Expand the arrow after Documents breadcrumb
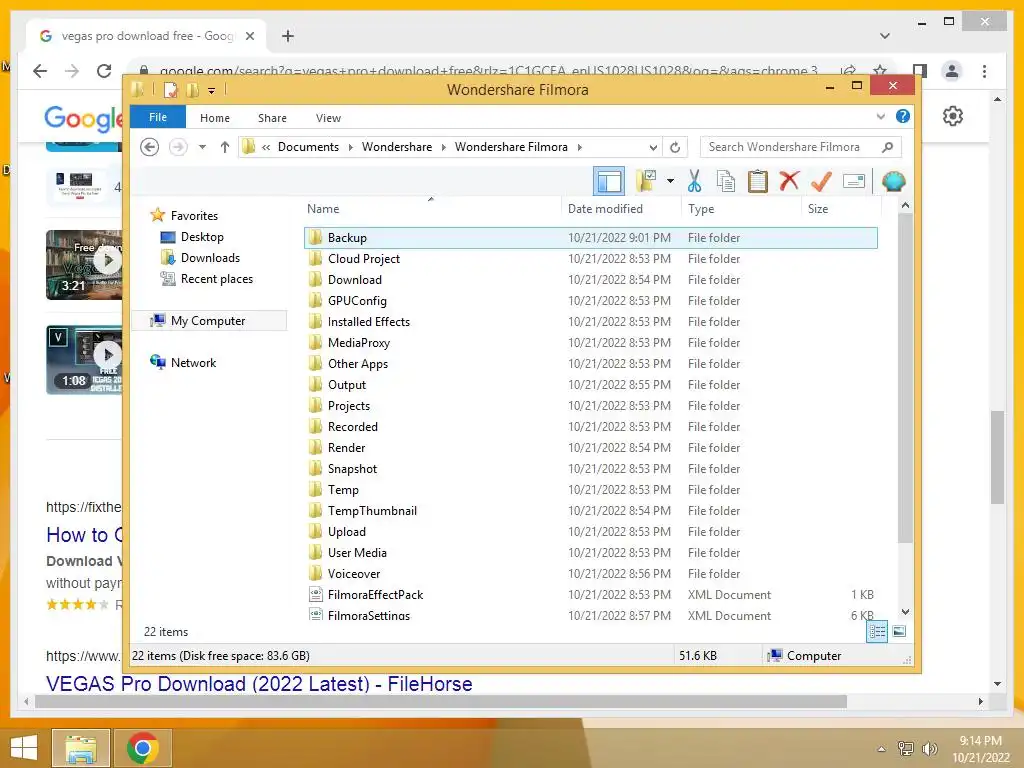 350,147
